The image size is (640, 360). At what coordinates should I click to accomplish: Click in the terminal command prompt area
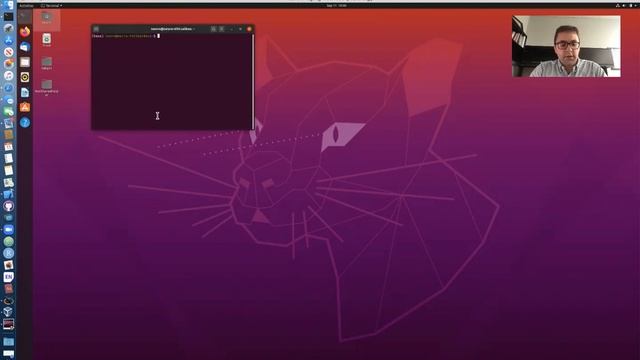click(x=171, y=81)
